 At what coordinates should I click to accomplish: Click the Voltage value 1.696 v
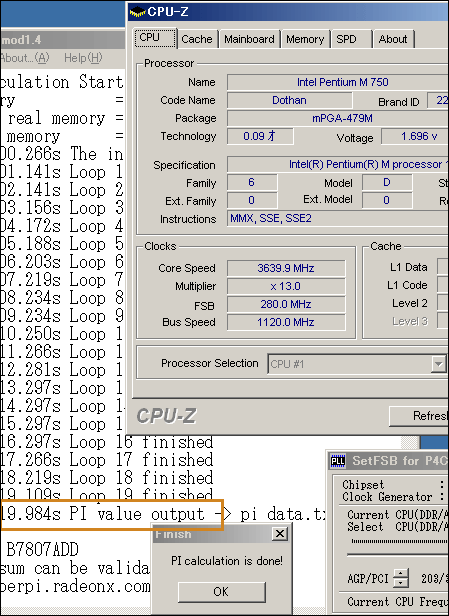415,136
